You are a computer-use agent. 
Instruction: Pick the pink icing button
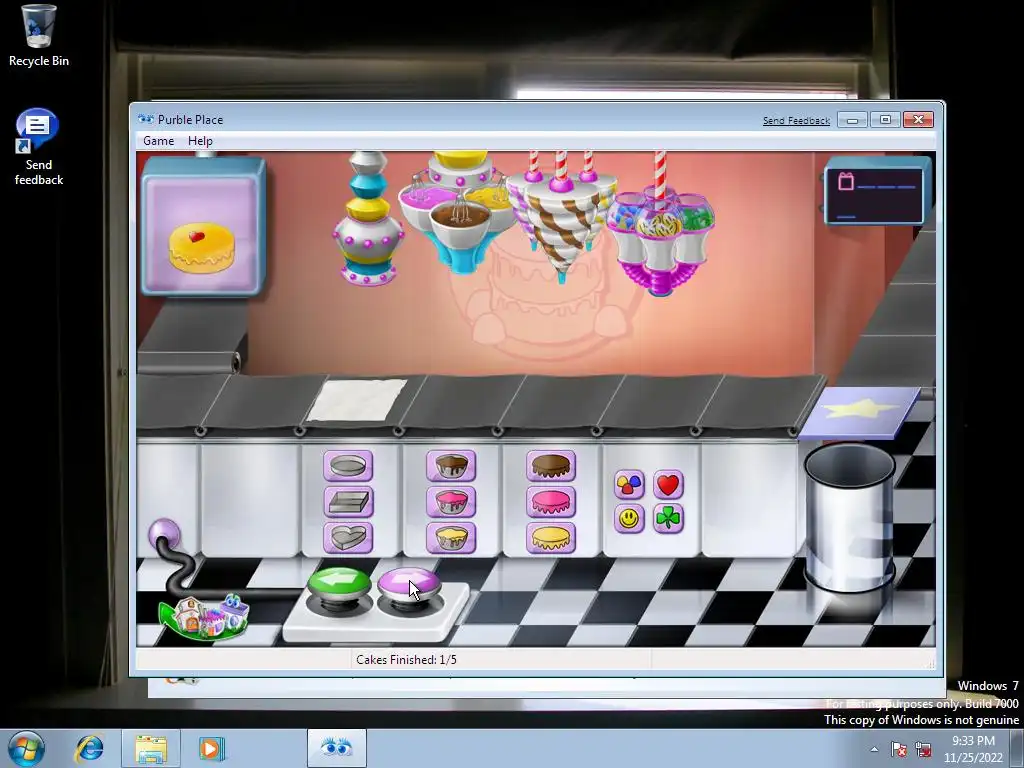(551, 502)
